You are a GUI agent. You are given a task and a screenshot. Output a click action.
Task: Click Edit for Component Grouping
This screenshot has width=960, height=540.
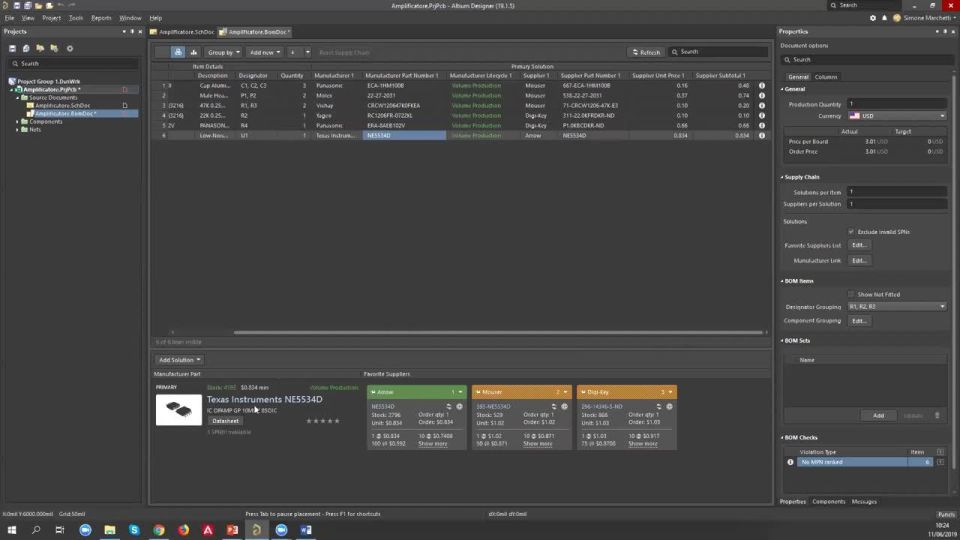pos(859,321)
